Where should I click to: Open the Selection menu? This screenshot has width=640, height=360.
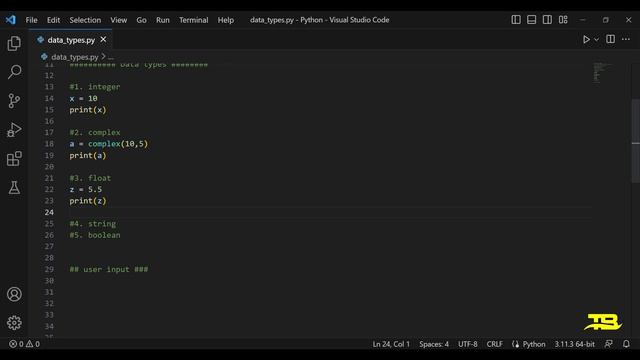pos(85,20)
